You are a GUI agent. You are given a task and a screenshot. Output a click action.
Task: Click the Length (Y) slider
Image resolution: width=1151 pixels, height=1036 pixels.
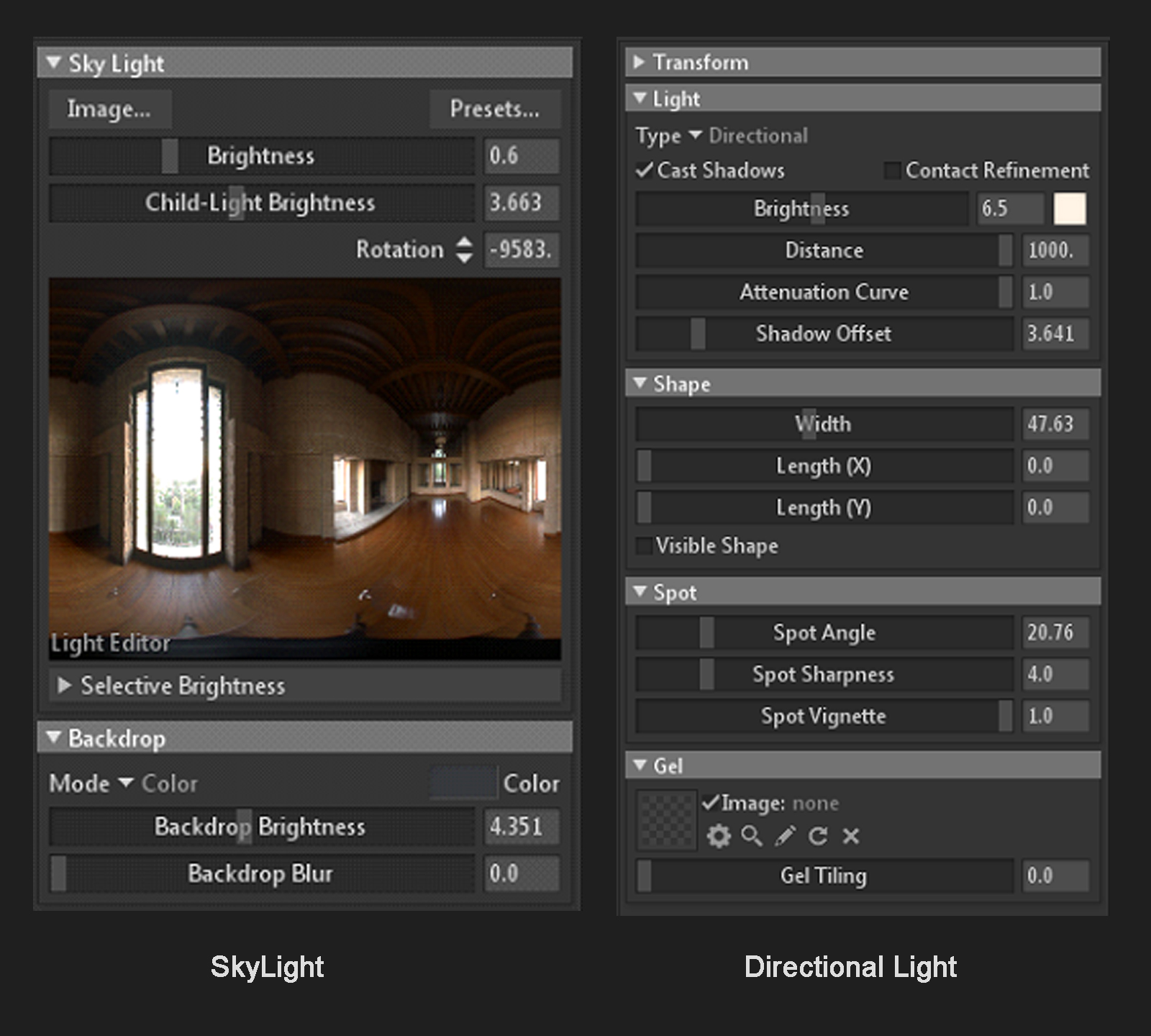tap(824, 507)
